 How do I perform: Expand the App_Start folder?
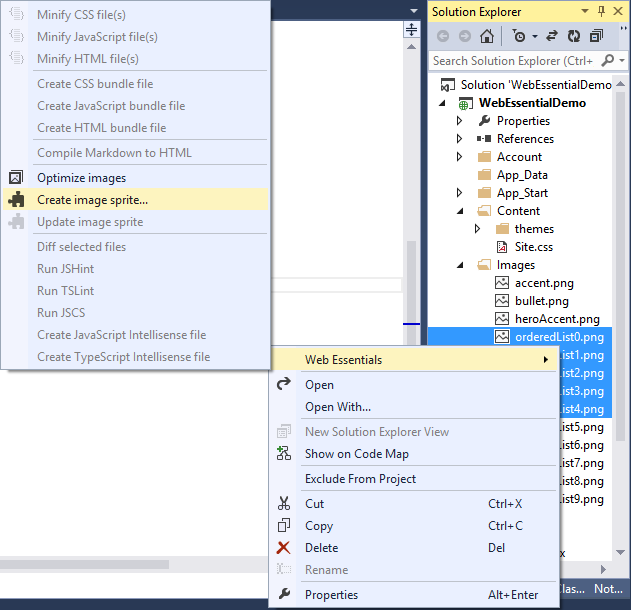coord(459,193)
